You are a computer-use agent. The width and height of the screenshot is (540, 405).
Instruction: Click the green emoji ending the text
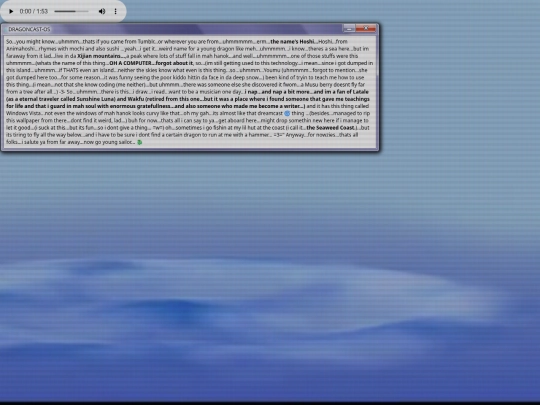[x=139, y=142]
